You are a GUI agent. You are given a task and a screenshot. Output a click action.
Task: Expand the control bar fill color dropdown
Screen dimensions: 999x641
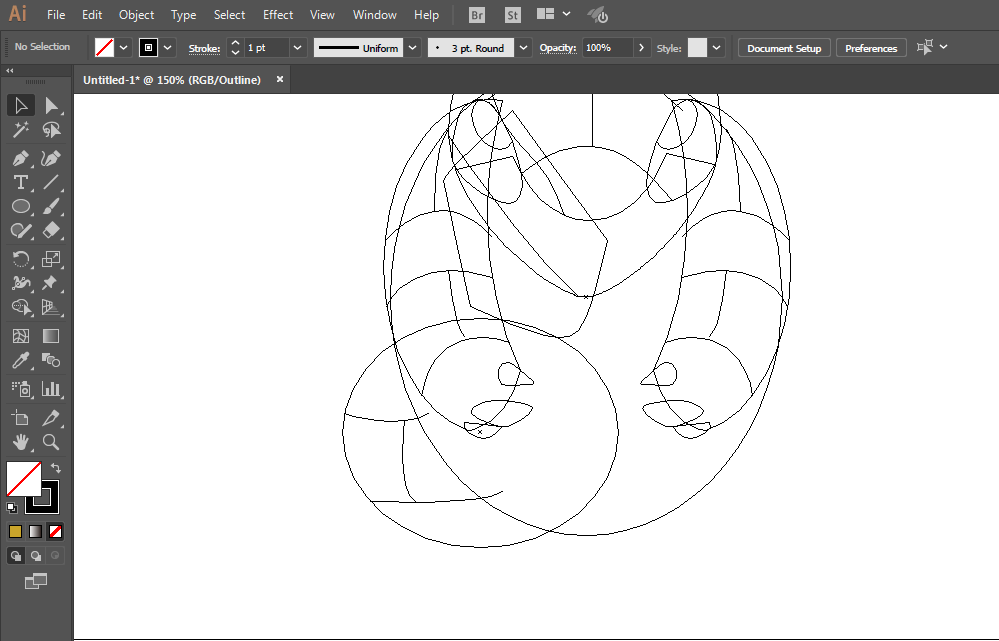(x=124, y=48)
